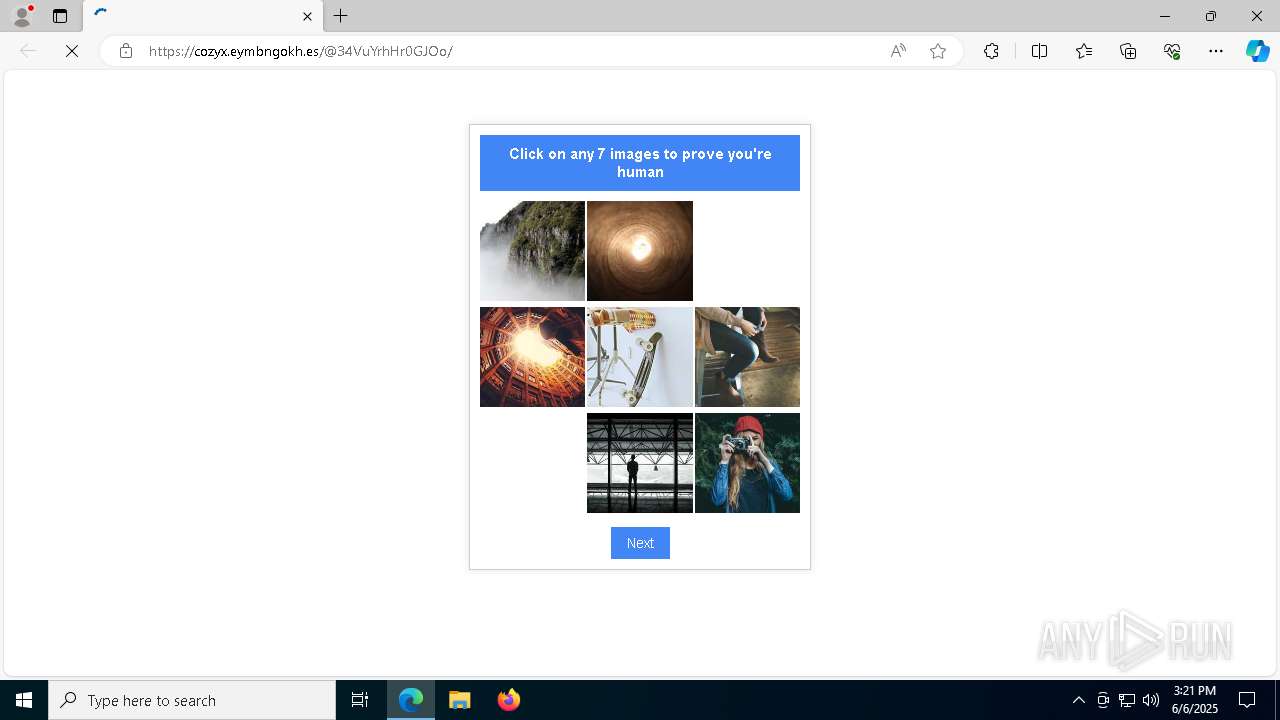The height and width of the screenshot is (720, 1280).
Task: Show hidden system tray icons
Action: point(1078,700)
